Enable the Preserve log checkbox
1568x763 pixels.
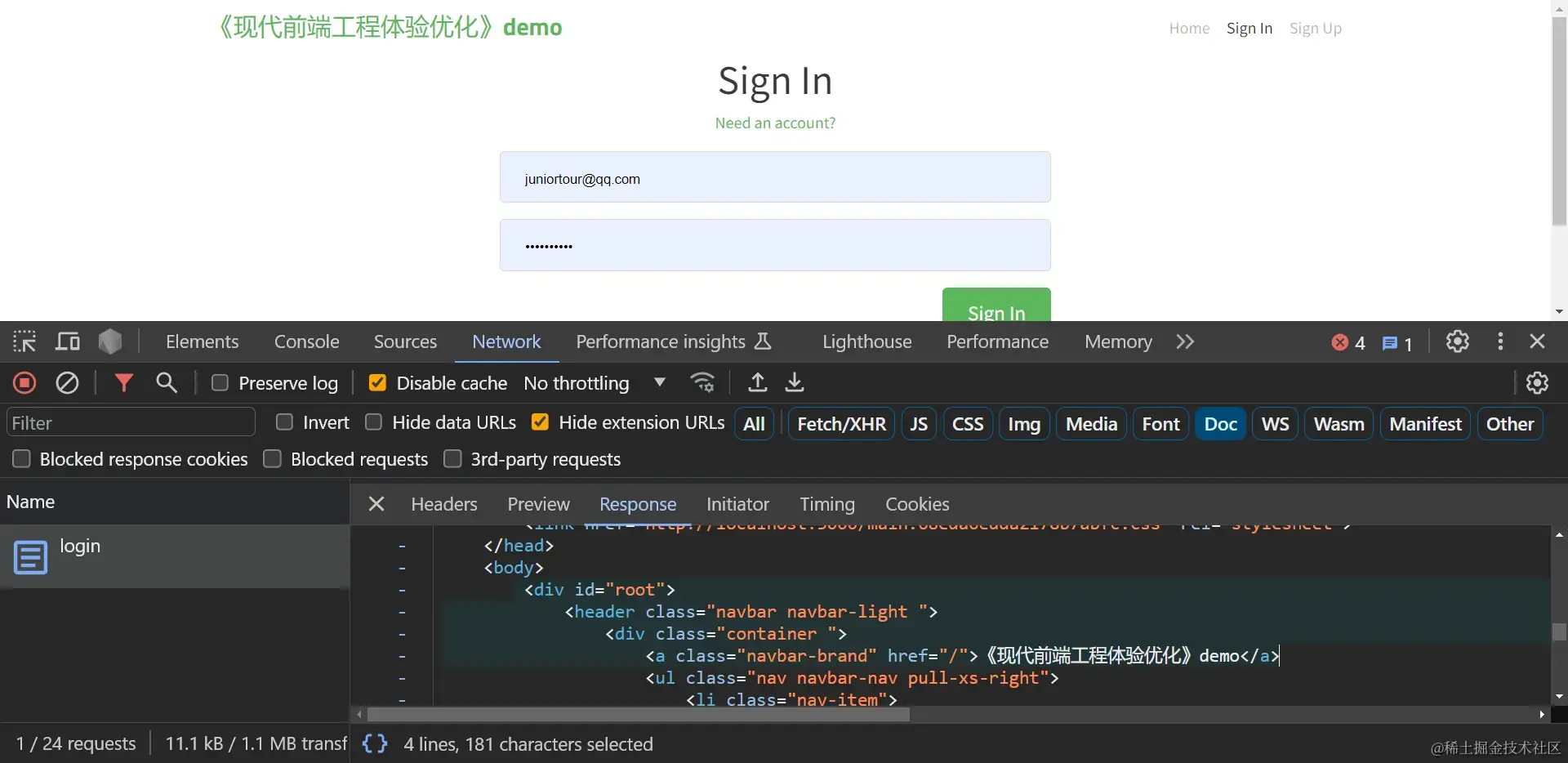(x=220, y=382)
